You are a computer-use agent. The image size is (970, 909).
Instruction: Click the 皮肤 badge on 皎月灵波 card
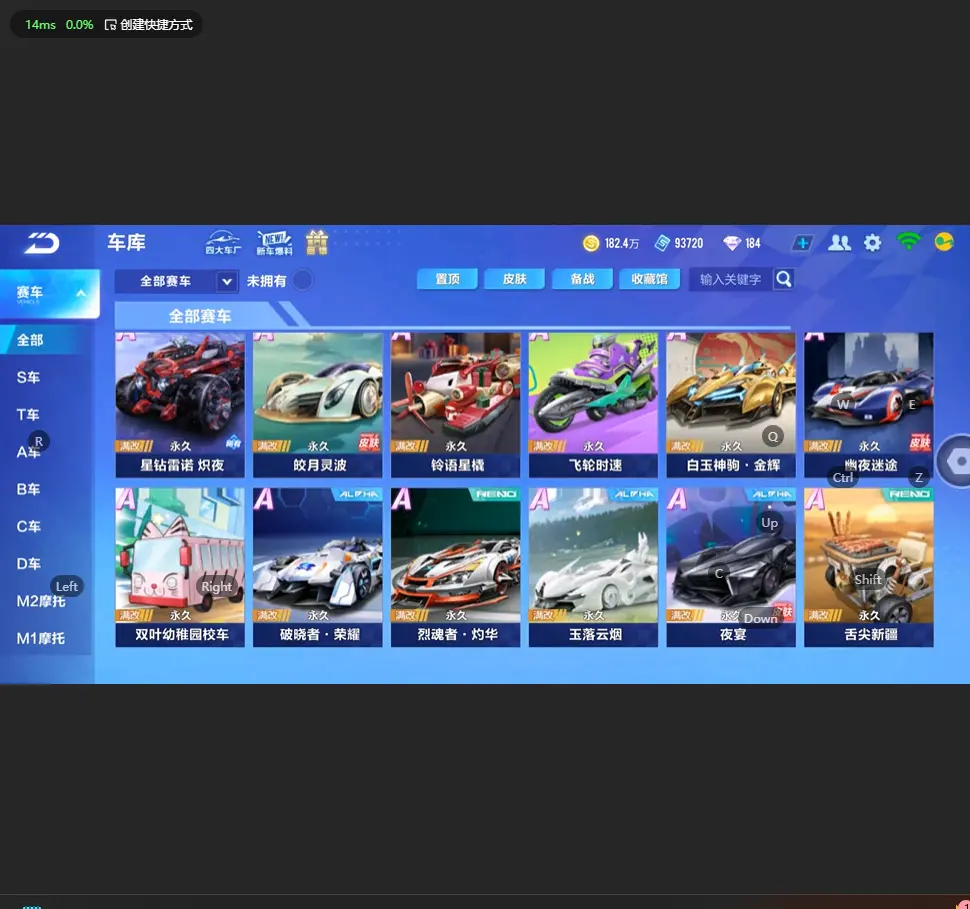pos(369,442)
